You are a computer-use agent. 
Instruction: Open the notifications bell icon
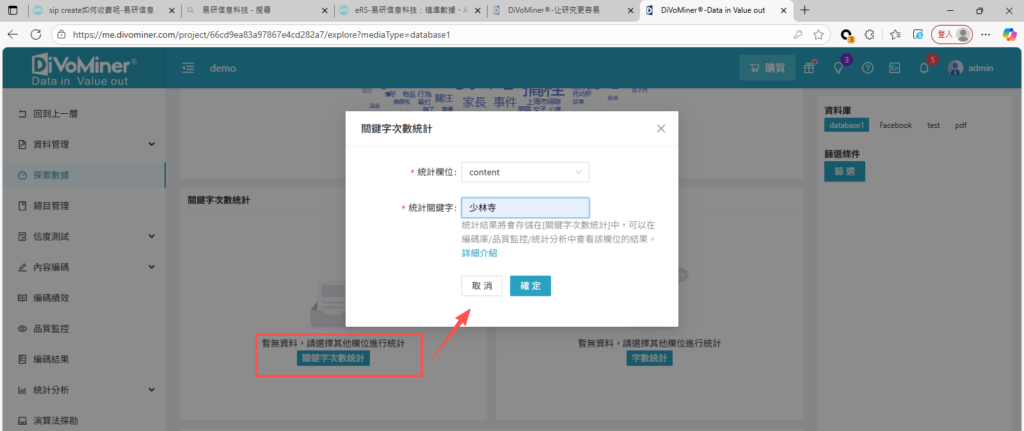click(x=923, y=69)
